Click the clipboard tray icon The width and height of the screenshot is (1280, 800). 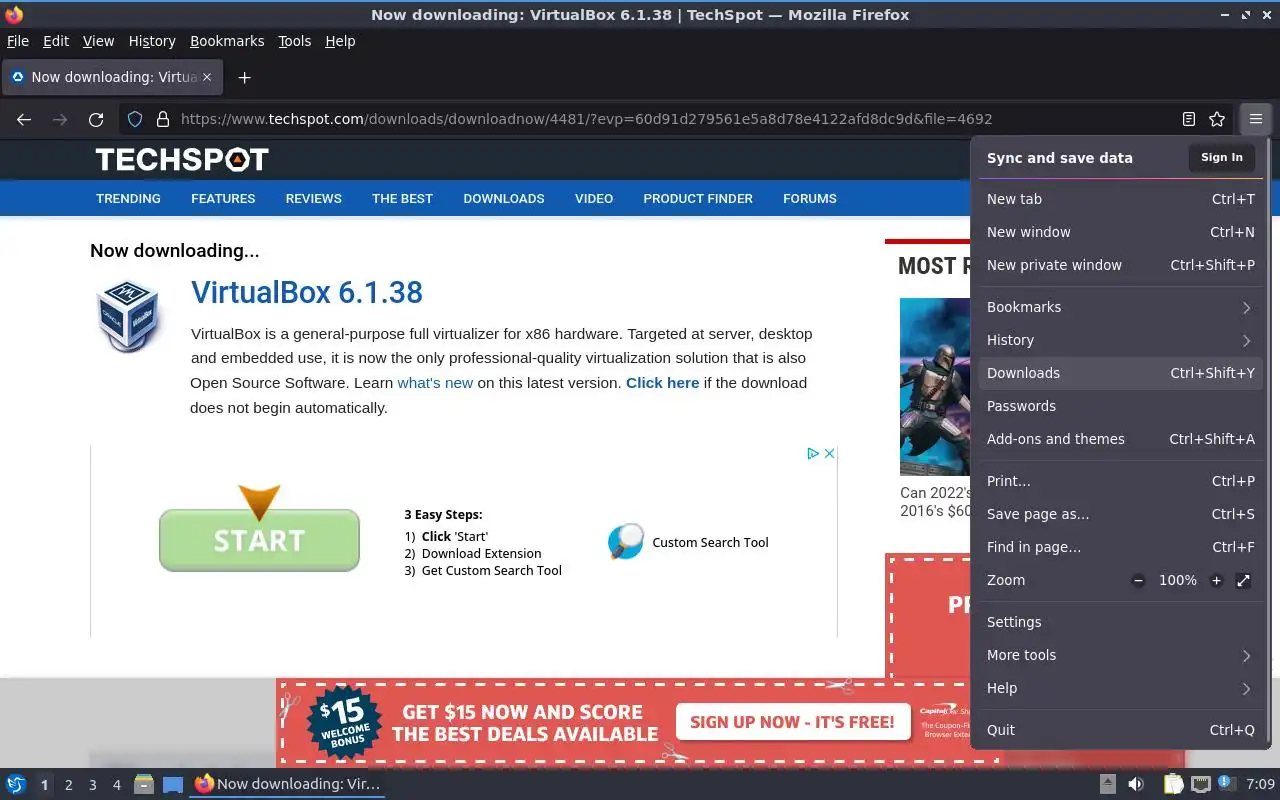click(x=1173, y=784)
